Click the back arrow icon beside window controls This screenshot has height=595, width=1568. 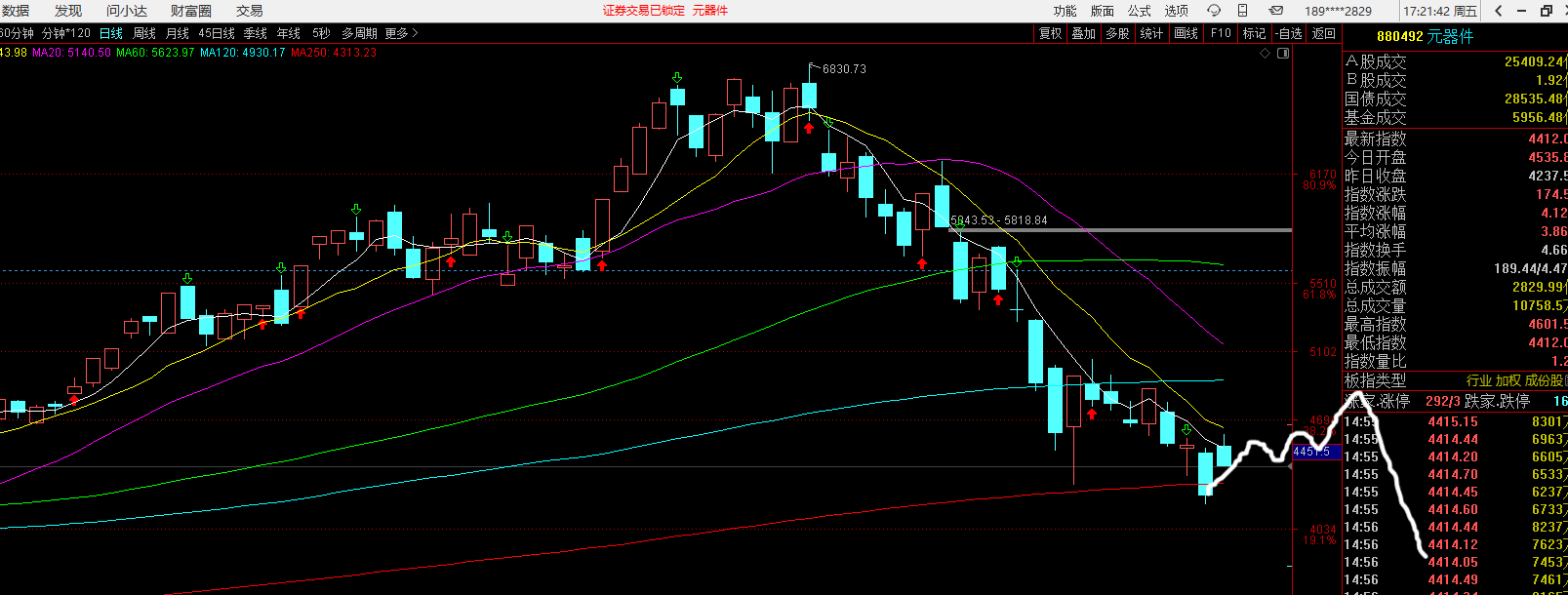1498,11
